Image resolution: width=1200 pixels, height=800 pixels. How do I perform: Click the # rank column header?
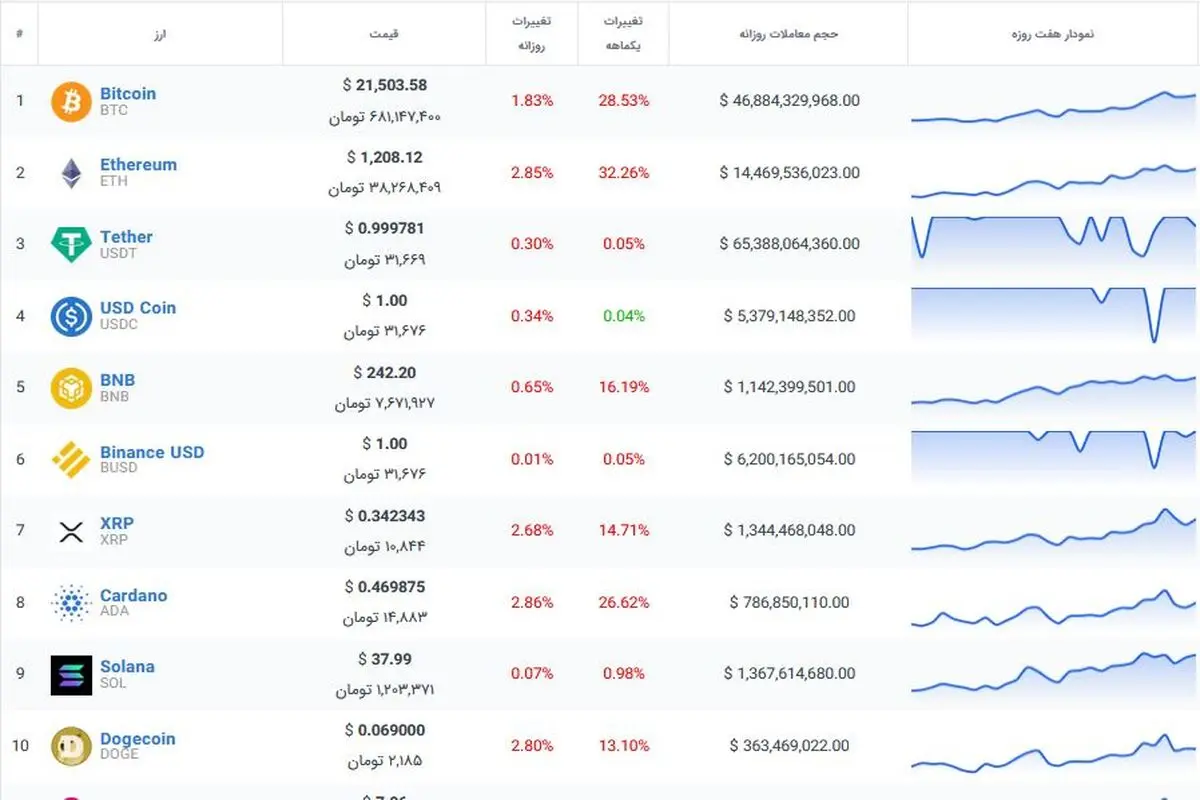pyautogui.click(x=19, y=34)
